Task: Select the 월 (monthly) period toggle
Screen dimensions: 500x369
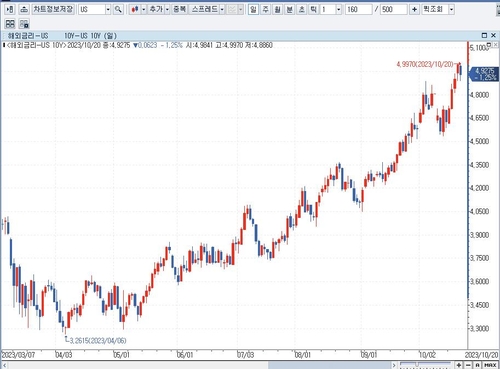Action: [277, 9]
